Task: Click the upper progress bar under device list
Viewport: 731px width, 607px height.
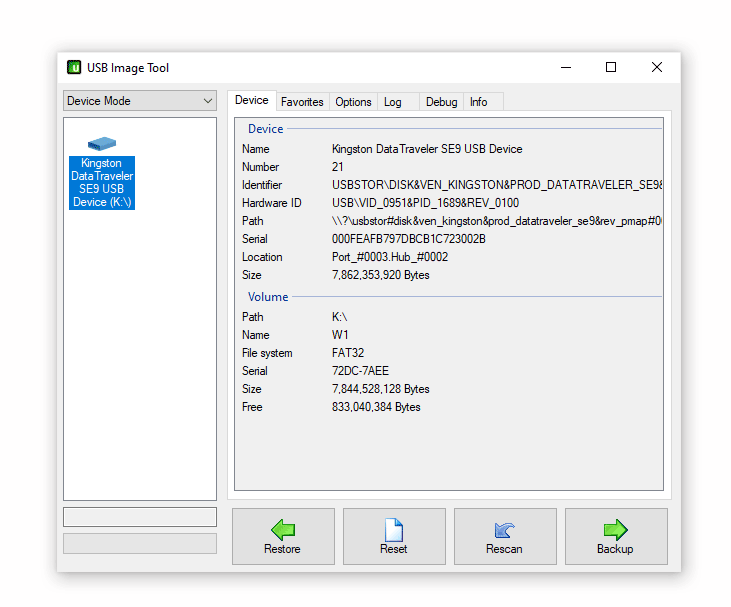Action: pyautogui.click(x=140, y=517)
